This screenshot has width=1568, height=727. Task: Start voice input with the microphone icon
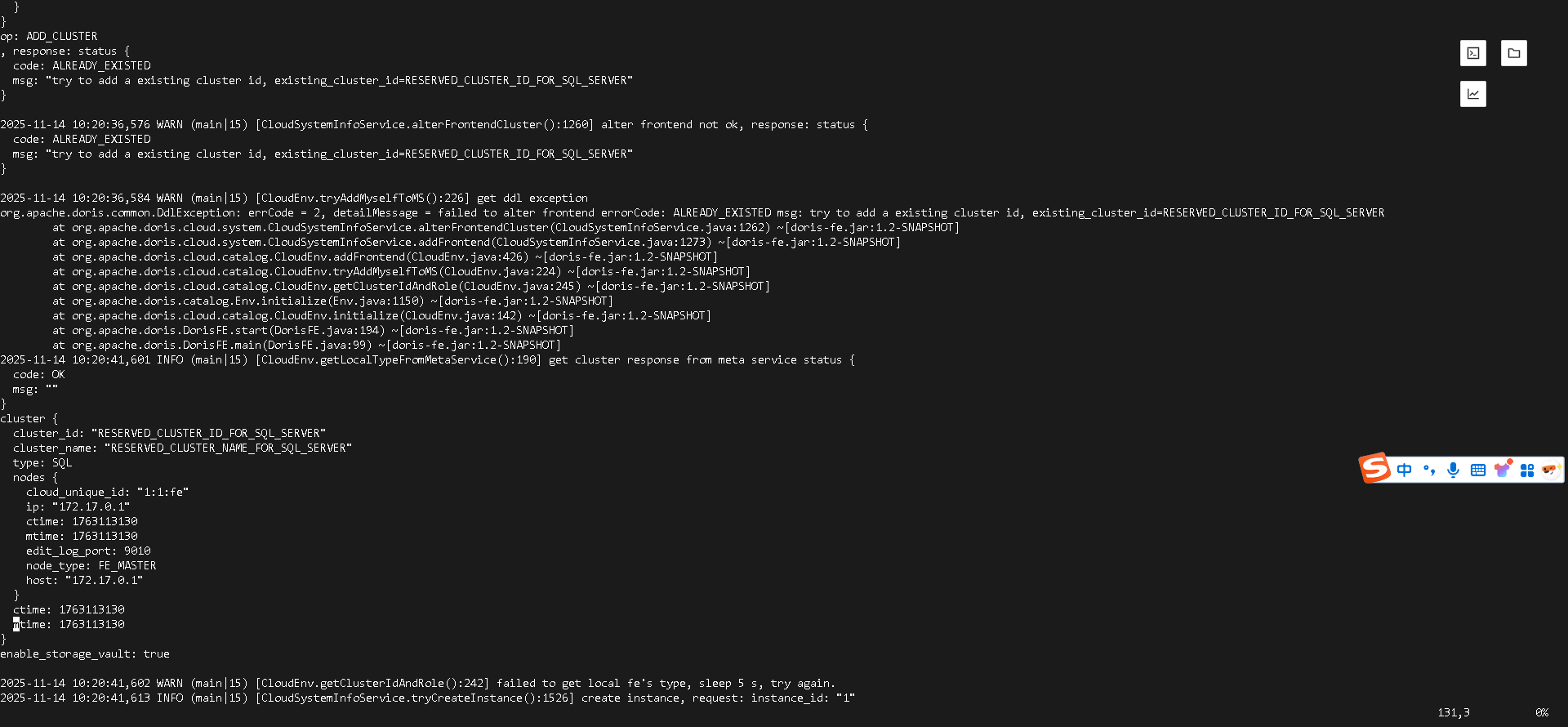tap(1453, 470)
